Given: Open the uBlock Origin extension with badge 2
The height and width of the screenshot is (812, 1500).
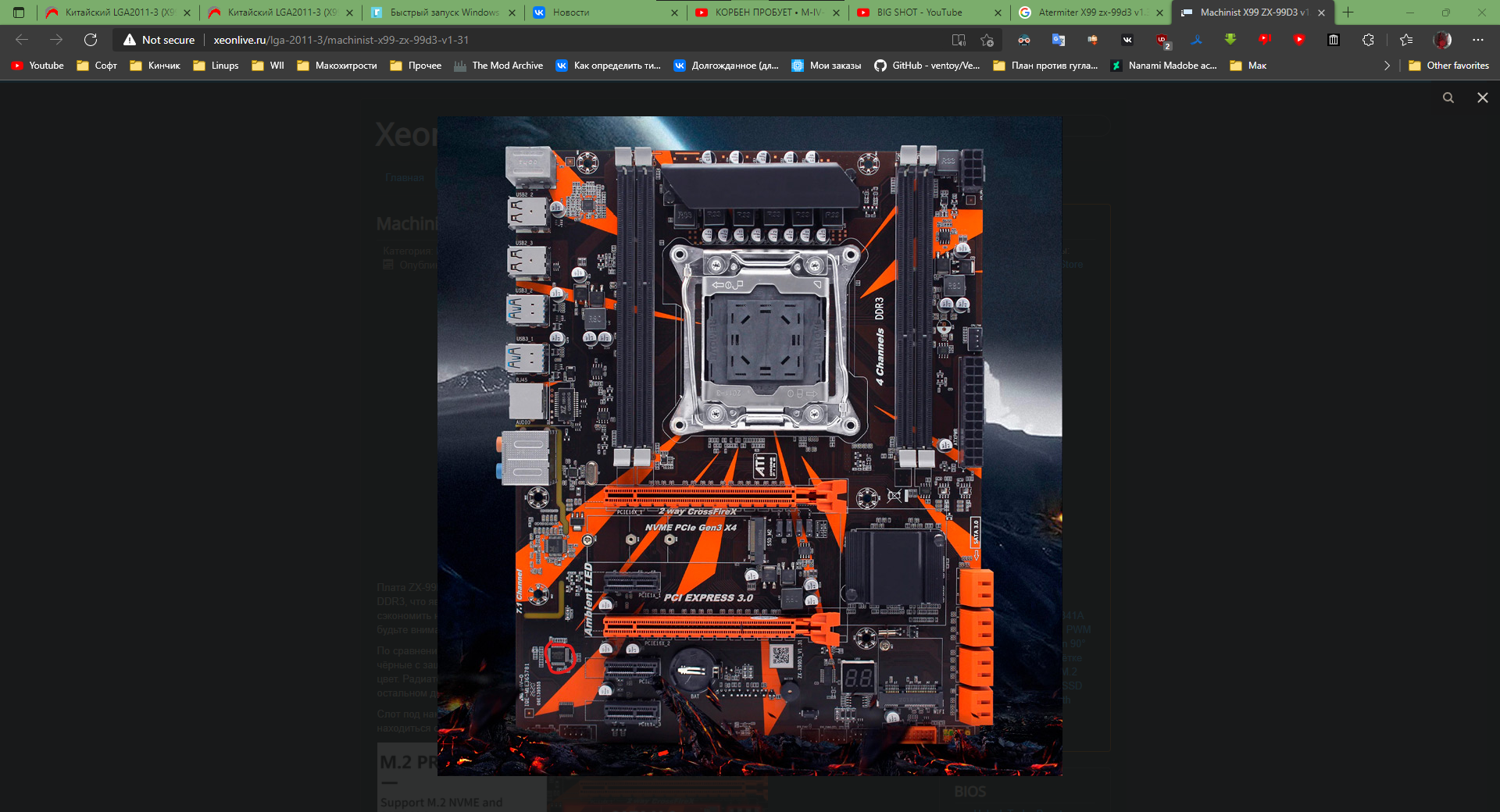Looking at the screenshot, I should click(x=1162, y=40).
